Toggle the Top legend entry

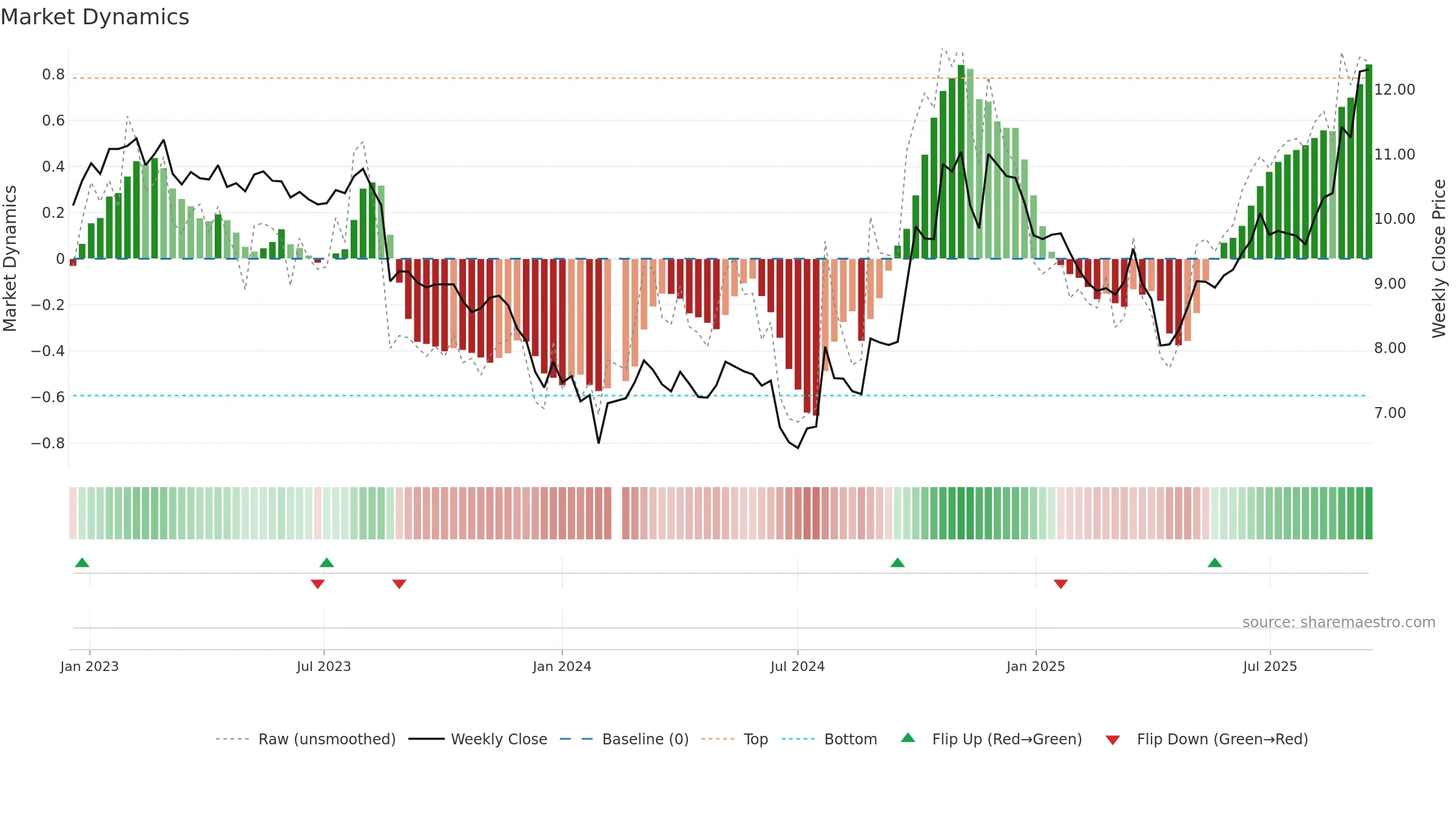click(x=735, y=739)
